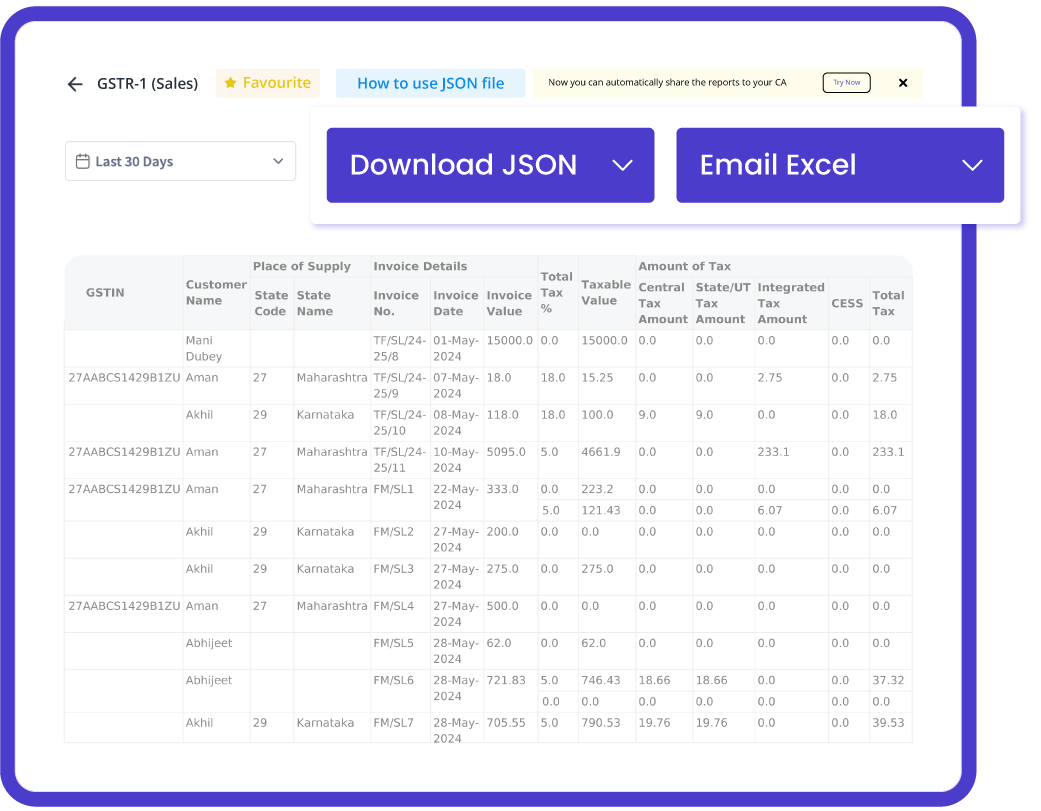Select invoice FM/SL7 for Akhil

point(398,722)
